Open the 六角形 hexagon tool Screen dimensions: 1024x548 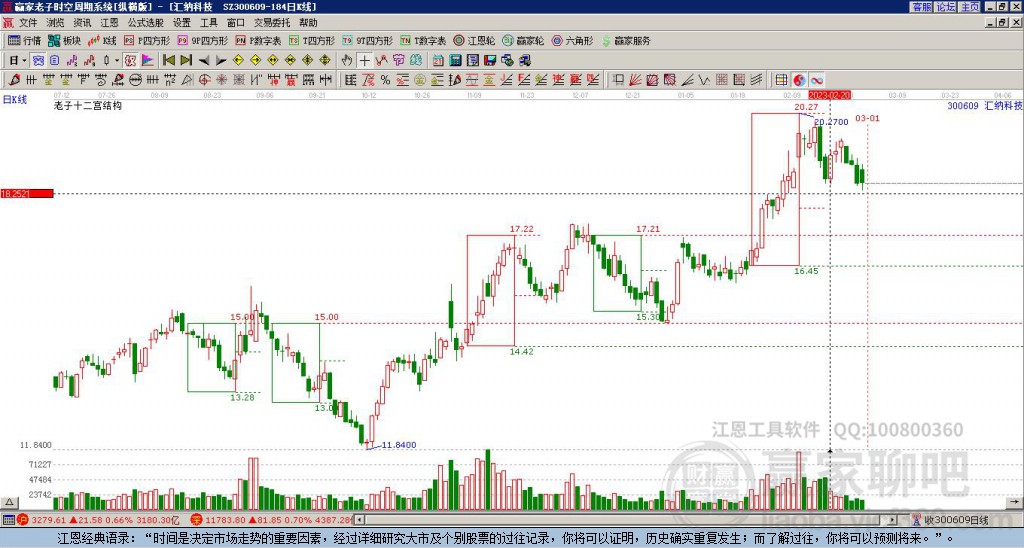coord(573,40)
